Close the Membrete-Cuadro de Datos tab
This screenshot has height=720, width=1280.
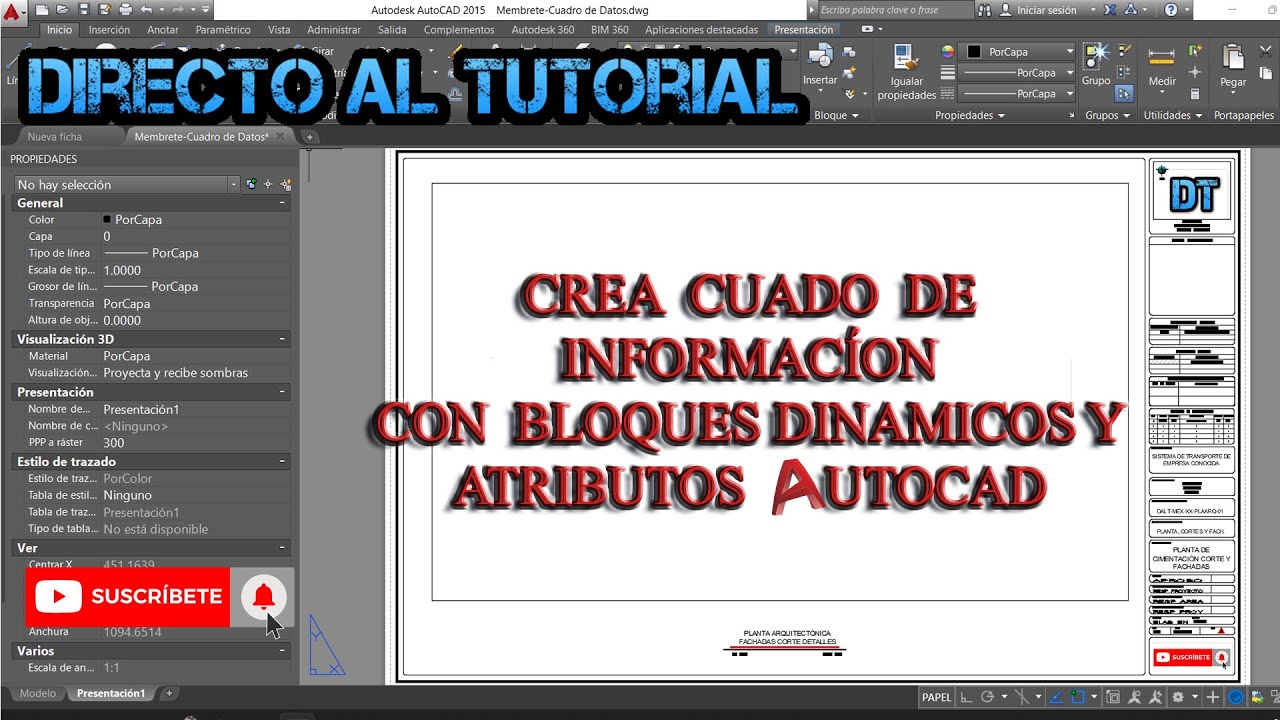point(280,136)
